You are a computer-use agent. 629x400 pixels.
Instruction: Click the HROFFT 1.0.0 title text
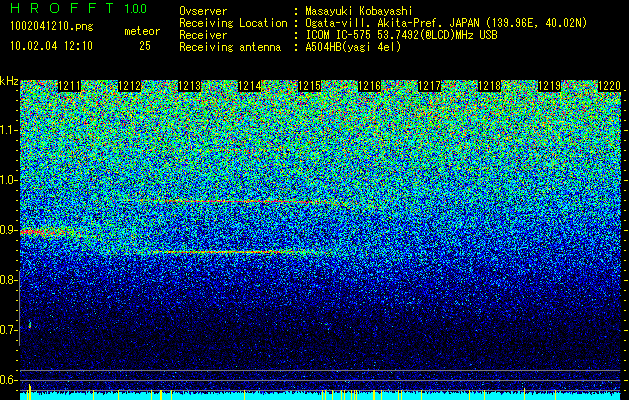[79, 8]
